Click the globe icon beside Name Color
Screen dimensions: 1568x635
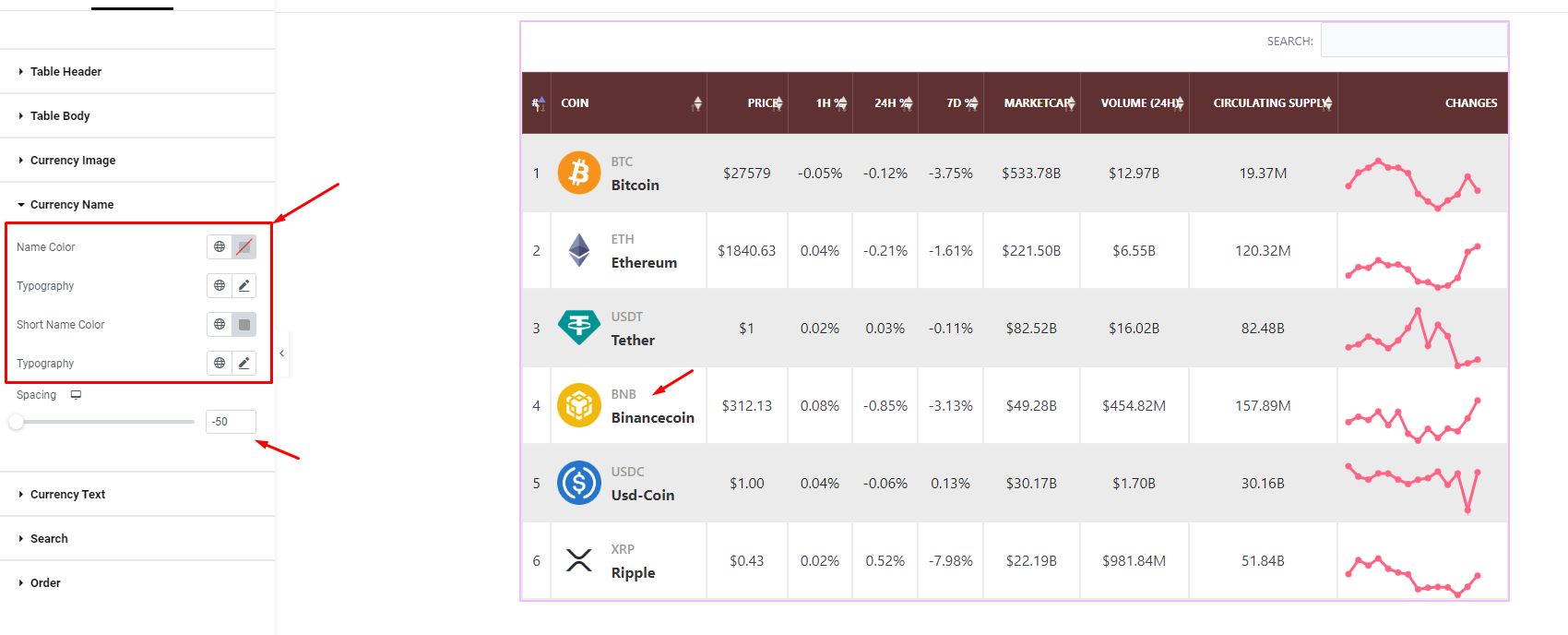(x=219, y=246)
